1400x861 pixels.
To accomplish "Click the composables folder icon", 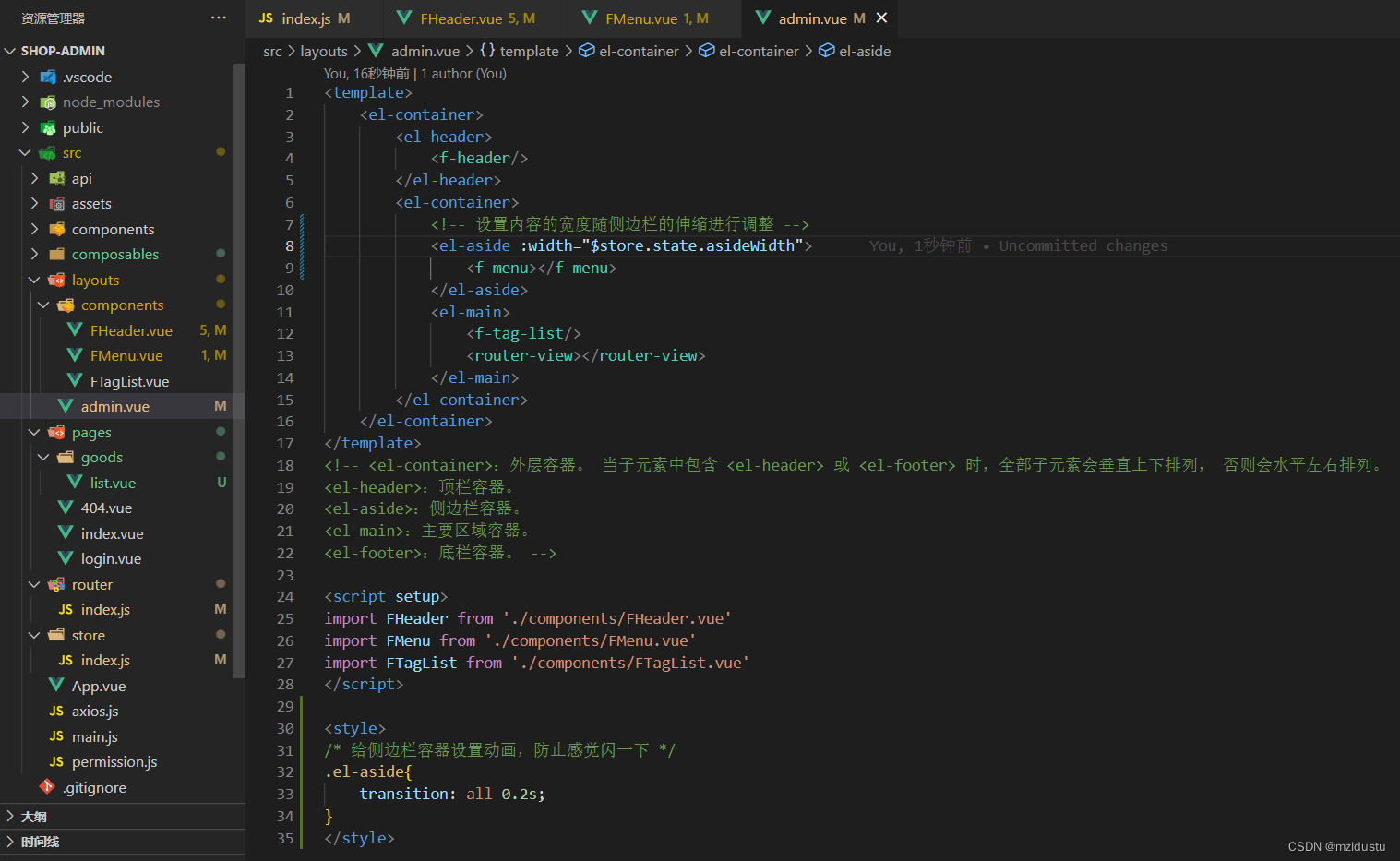I will pos(57,255).
